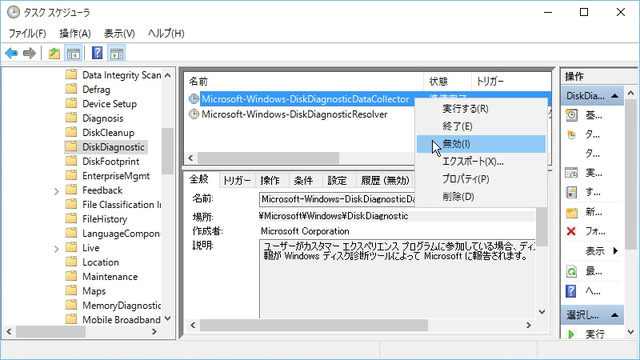This screenshot has width=640, height=360.
Task: Click the Create Basic Task icon (基...) in Actions pane
Action: [x=571, y=116]
